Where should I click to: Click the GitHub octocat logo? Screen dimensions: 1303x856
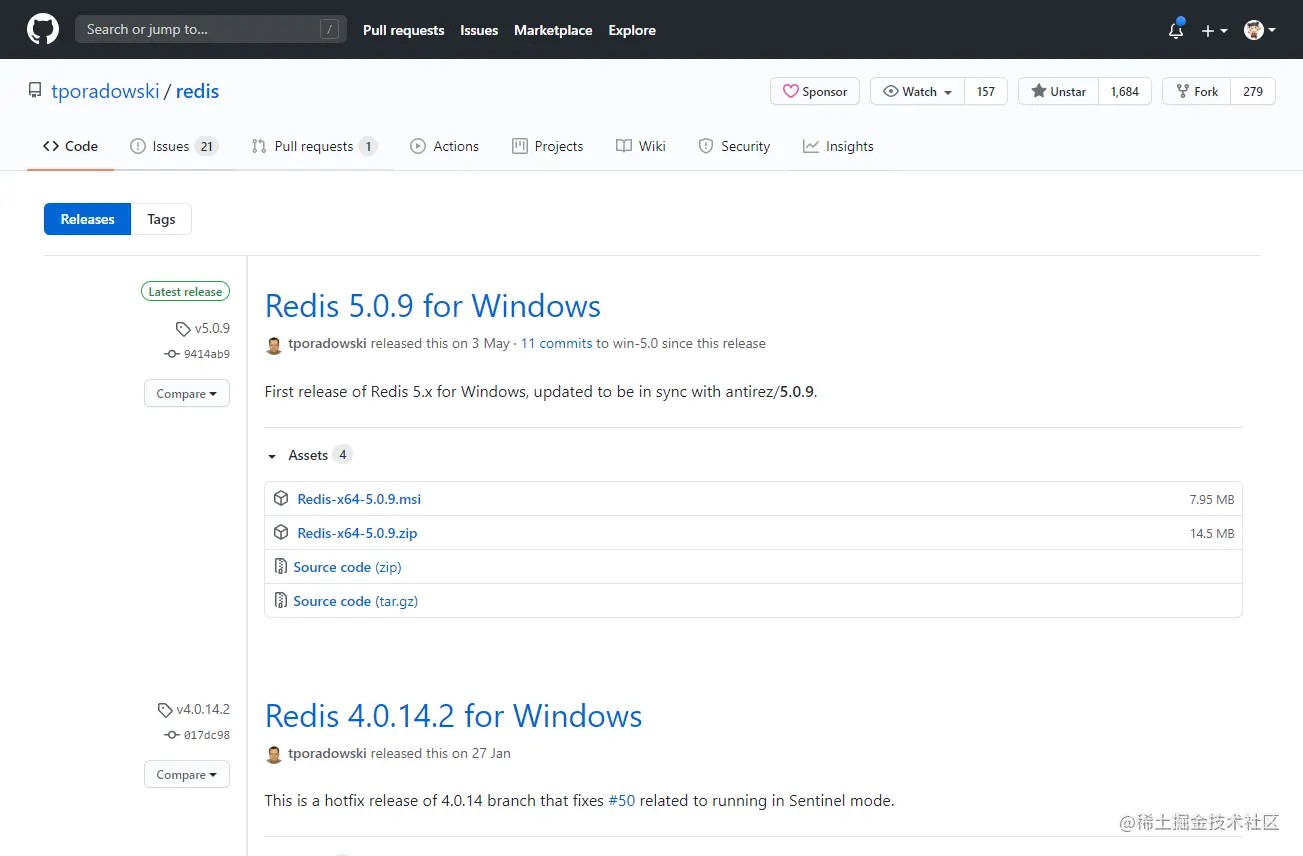tap(43, 30)
